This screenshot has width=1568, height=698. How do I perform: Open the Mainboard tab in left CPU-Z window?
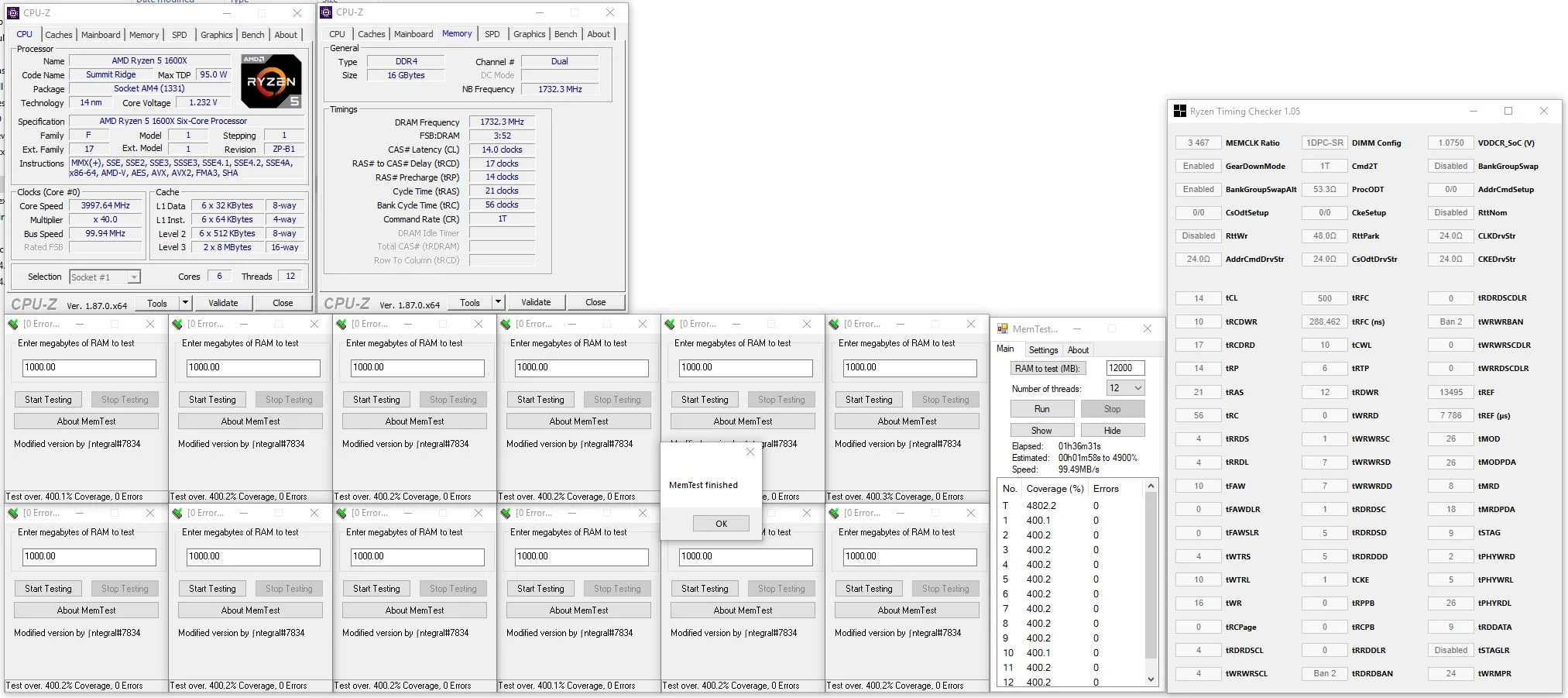[101, 35]
